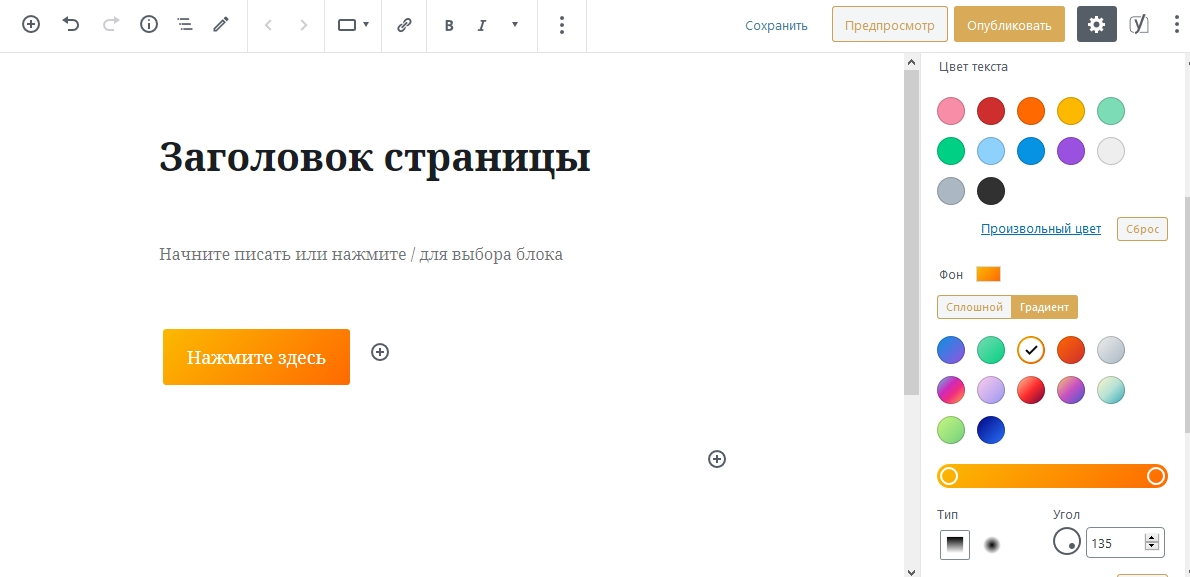The image size is (1190, 577).
Task: Select the orange text color swatch
Action: pos(1030,111)
